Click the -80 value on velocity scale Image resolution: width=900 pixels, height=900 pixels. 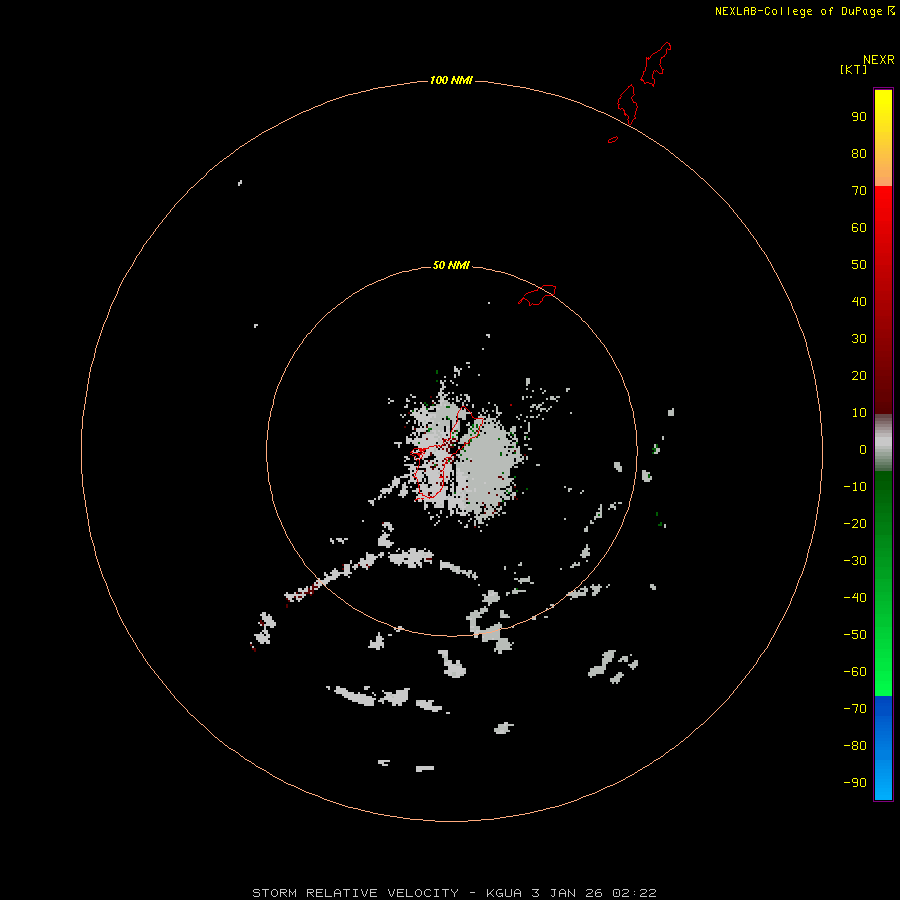855,746
